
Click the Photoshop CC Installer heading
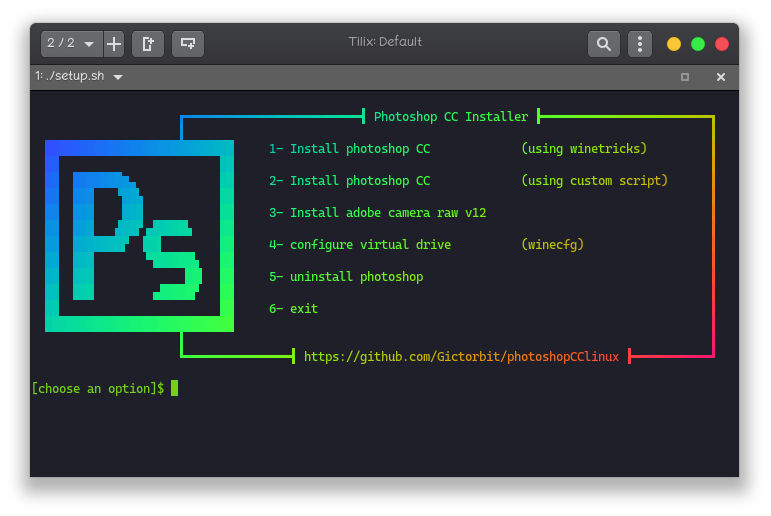coord(451,117)
